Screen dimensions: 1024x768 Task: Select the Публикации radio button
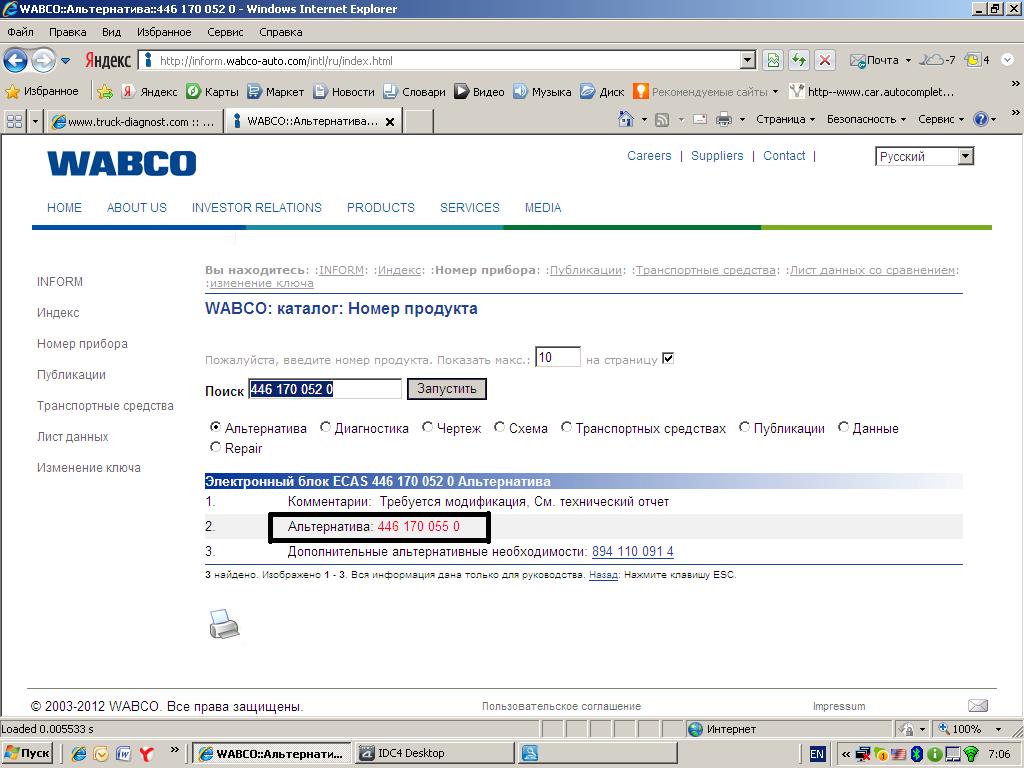click(x=744, y=427)
